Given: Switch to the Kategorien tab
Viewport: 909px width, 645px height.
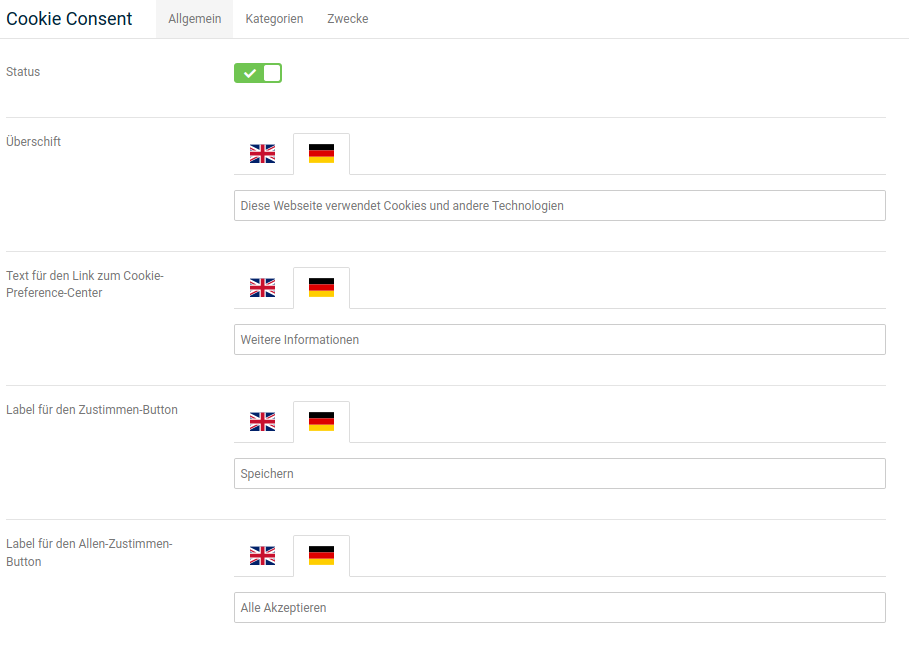Looking at the screenshot, I should [274, 19].
